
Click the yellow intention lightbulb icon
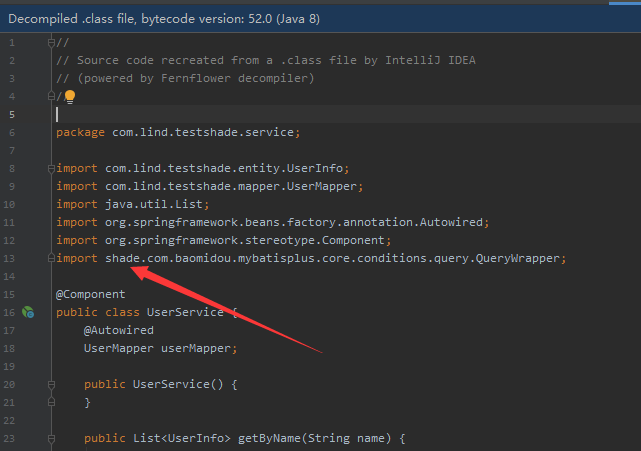[70, 97]
